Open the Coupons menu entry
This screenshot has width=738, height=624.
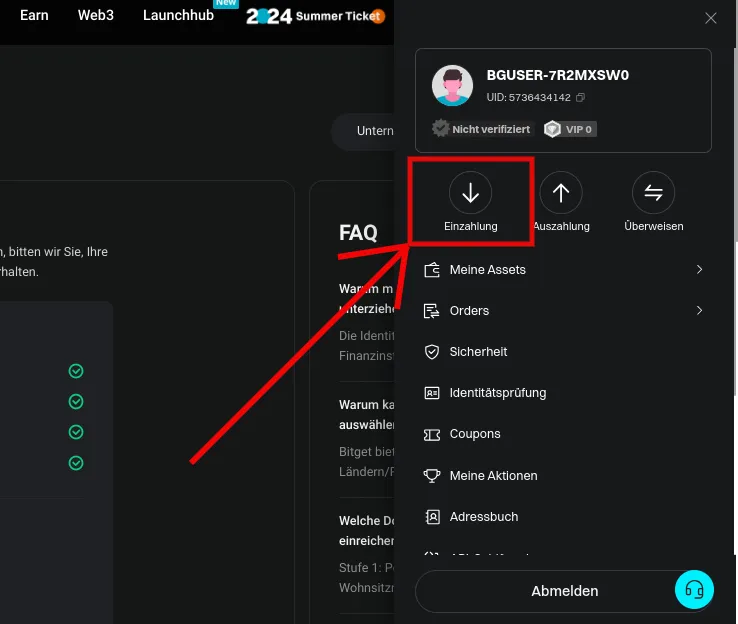point(475,434)
